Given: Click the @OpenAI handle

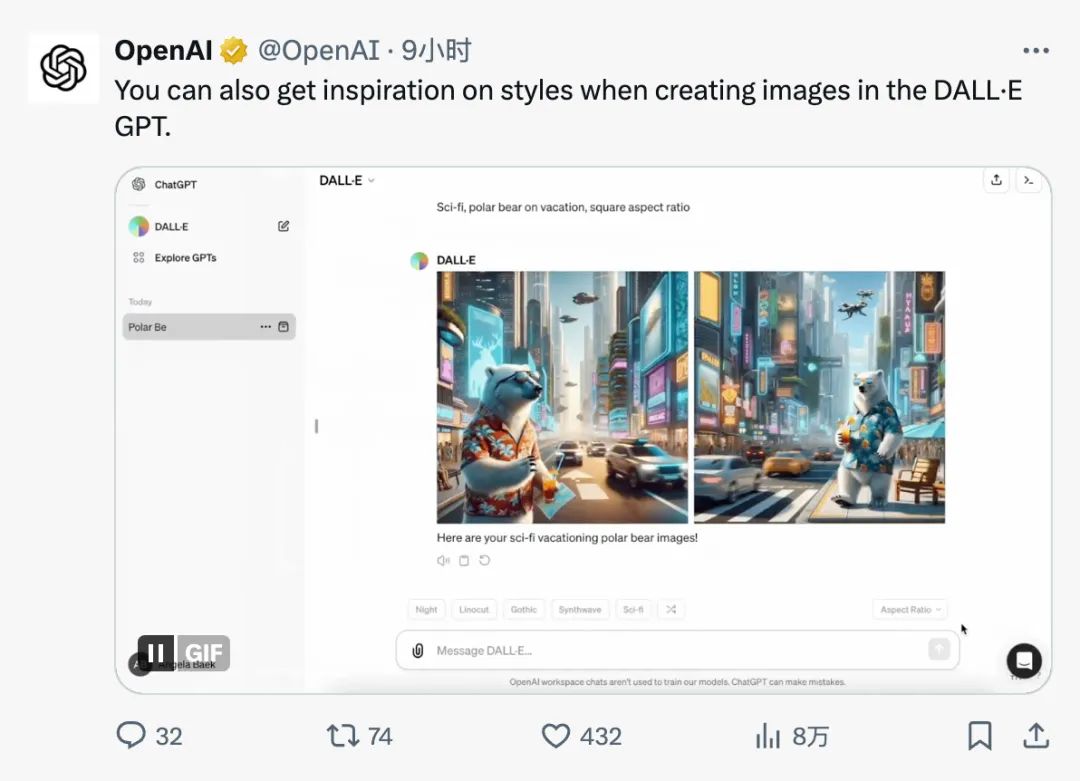Looking at the screenshot, I should (x=319, y=50).
